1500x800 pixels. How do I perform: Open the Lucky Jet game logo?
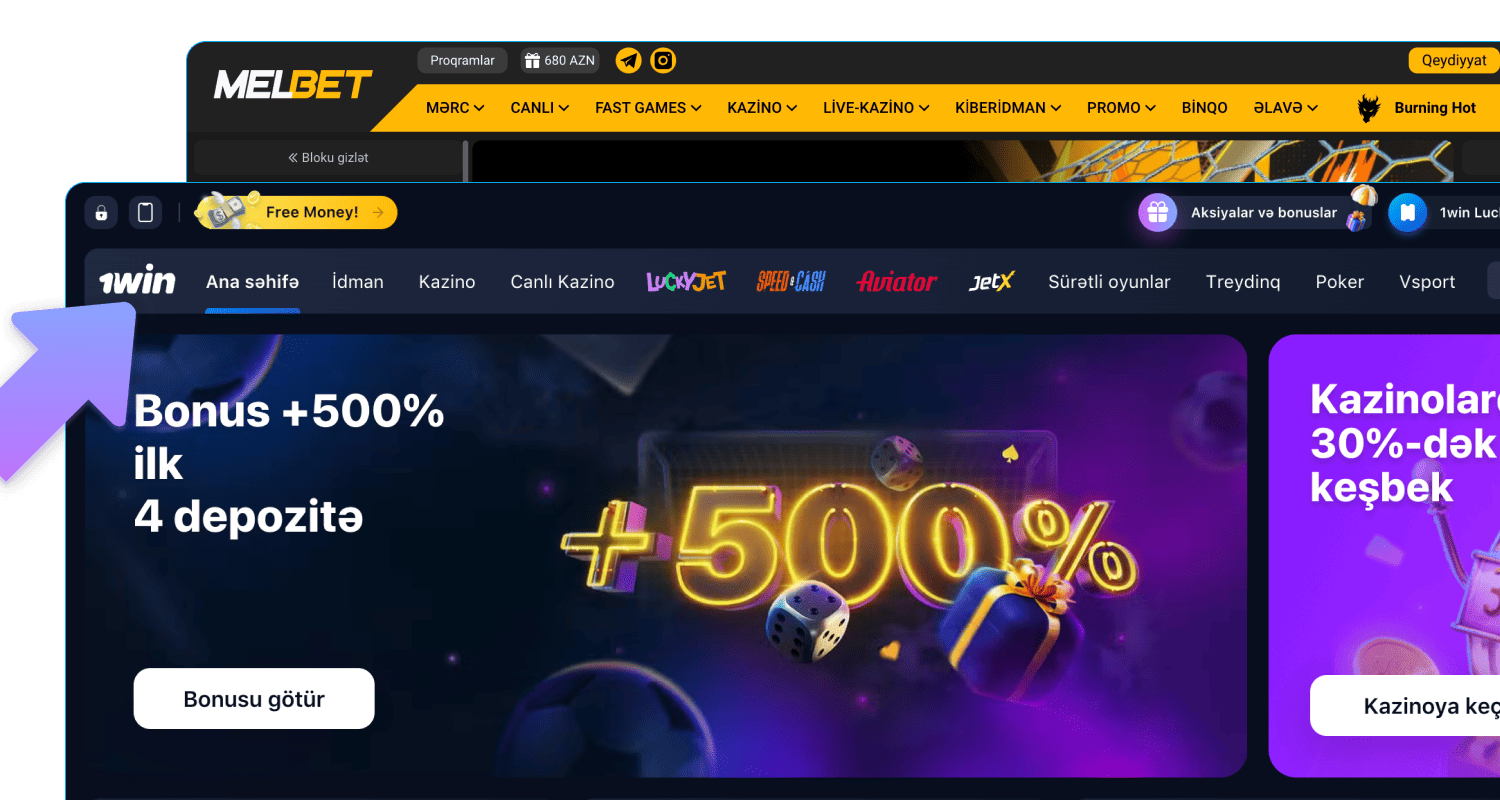pyautogui.click(x=686, y=282)
